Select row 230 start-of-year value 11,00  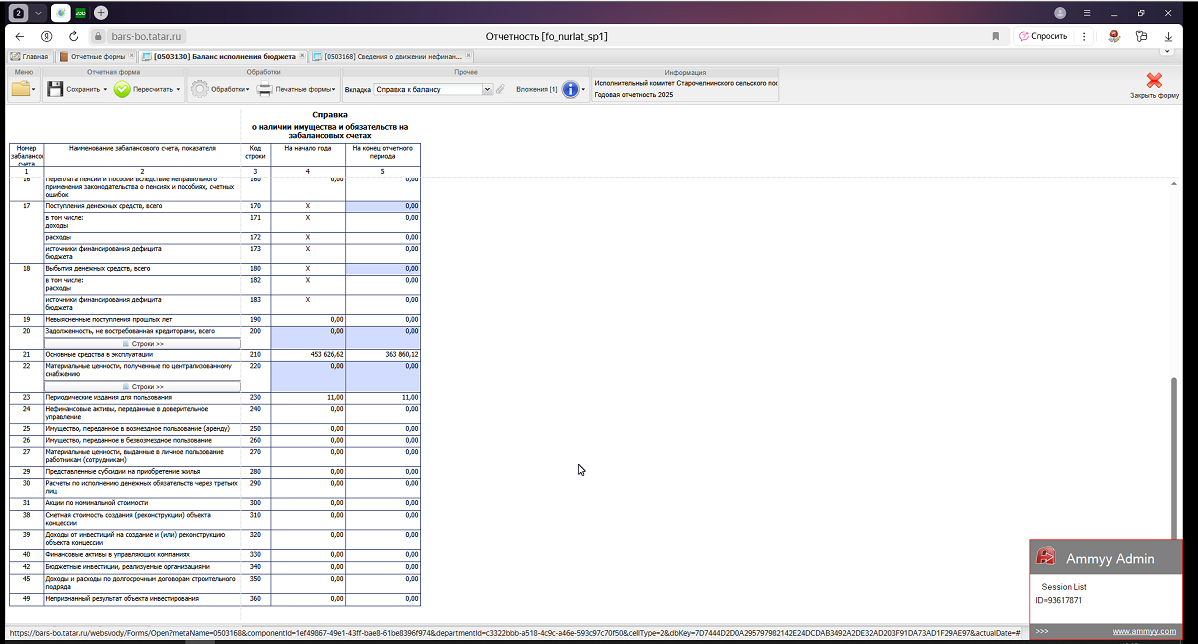[x=308, y=397]
